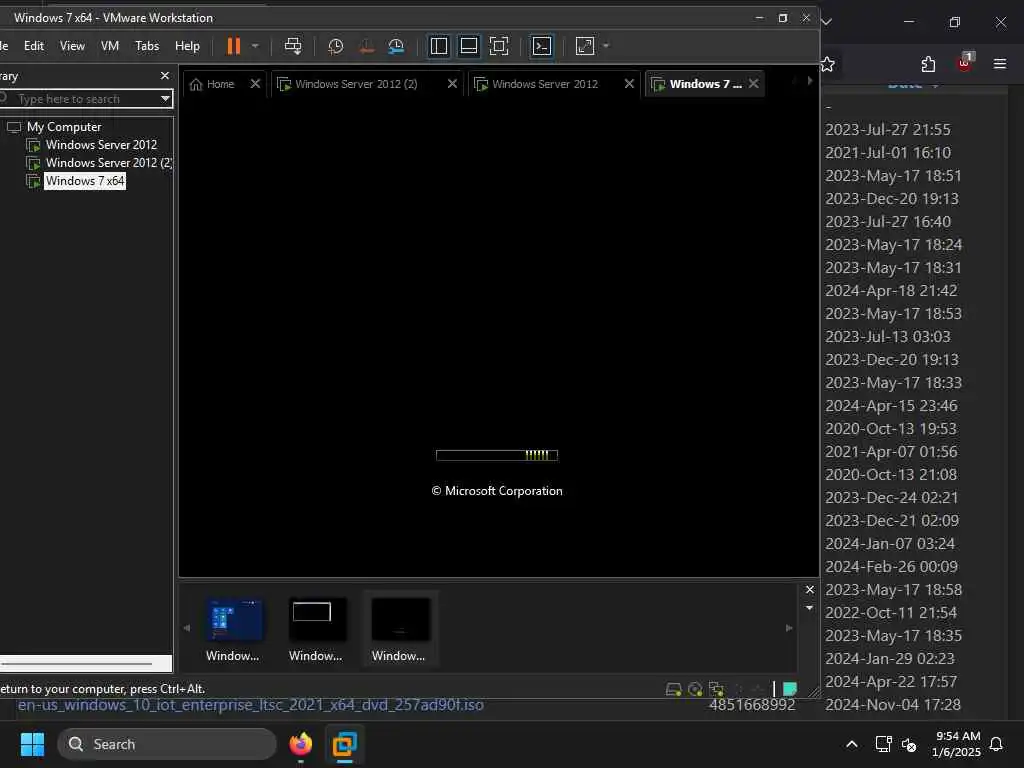Click the network adapter status icon
Viewport: 1024px width, 768px height.
pos(716,689)
